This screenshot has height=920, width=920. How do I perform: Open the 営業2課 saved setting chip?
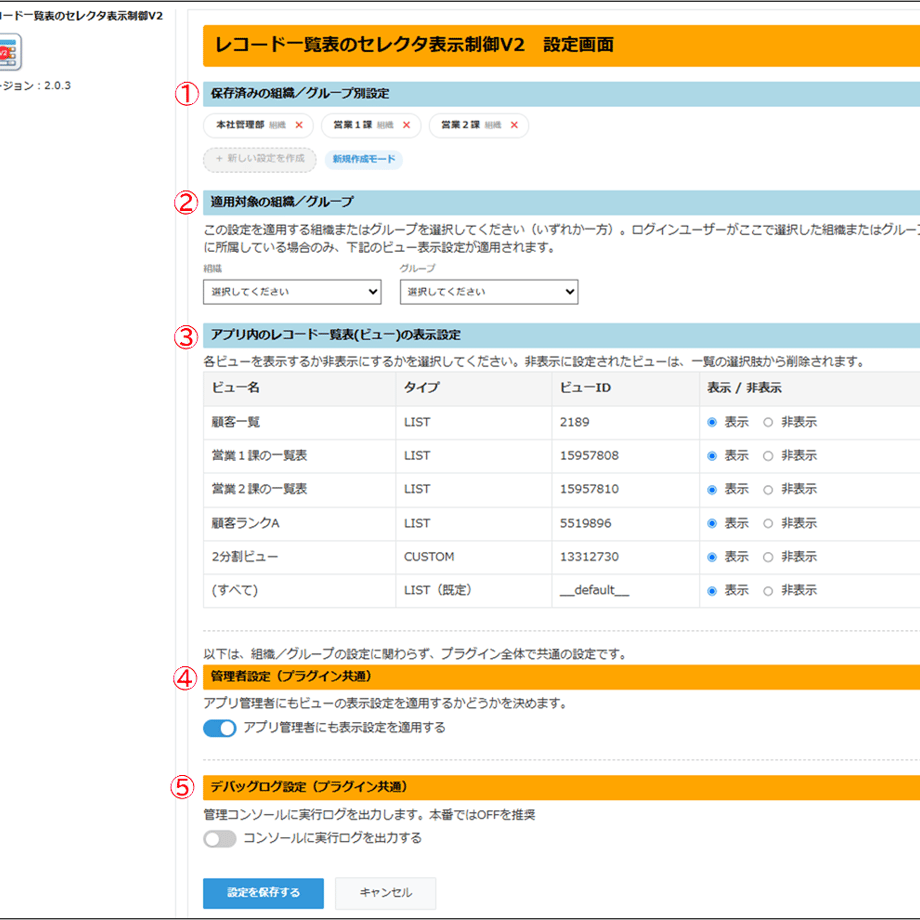[x=479, y=125]
